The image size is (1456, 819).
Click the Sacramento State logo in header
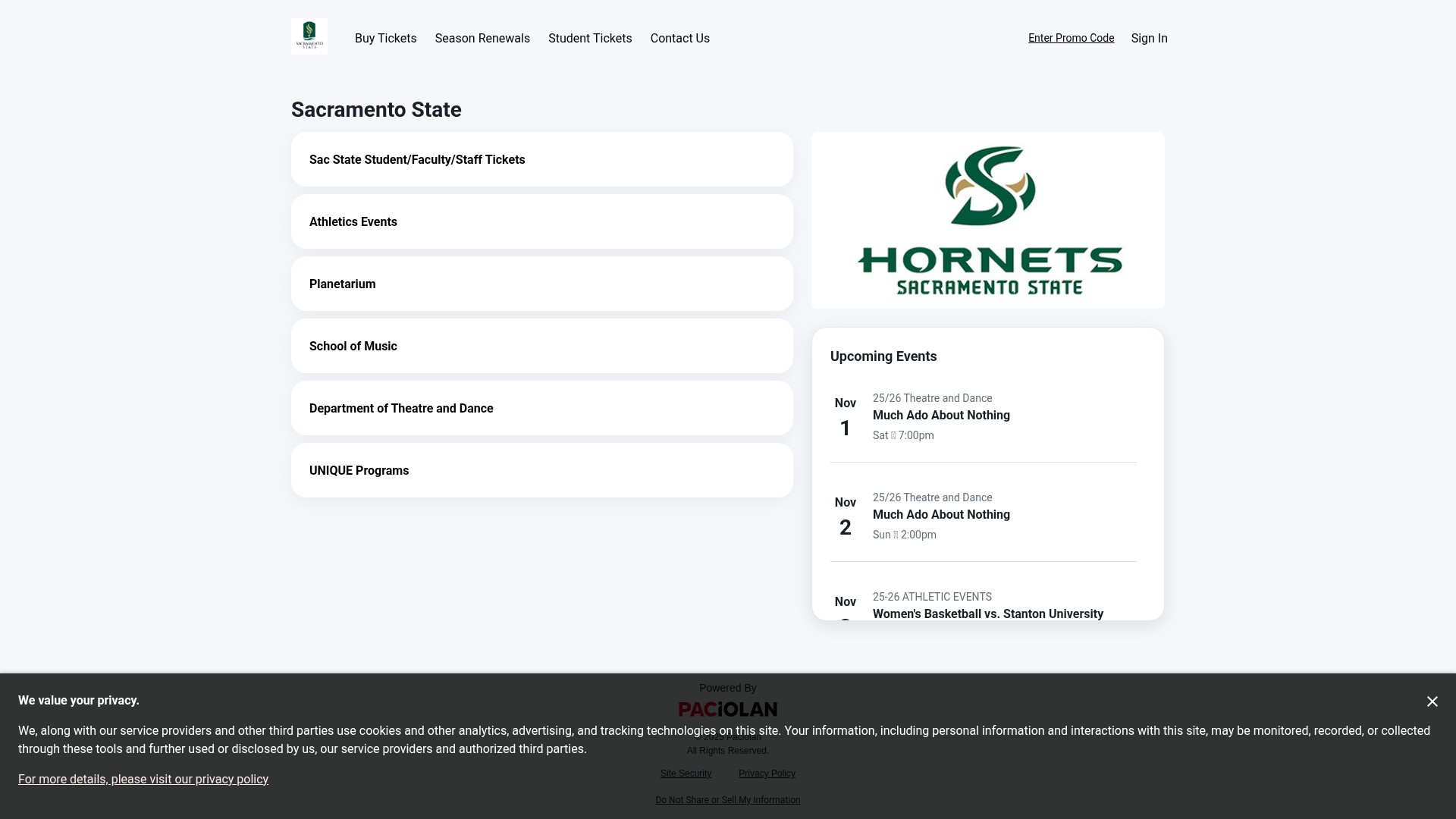coord(309,36)
